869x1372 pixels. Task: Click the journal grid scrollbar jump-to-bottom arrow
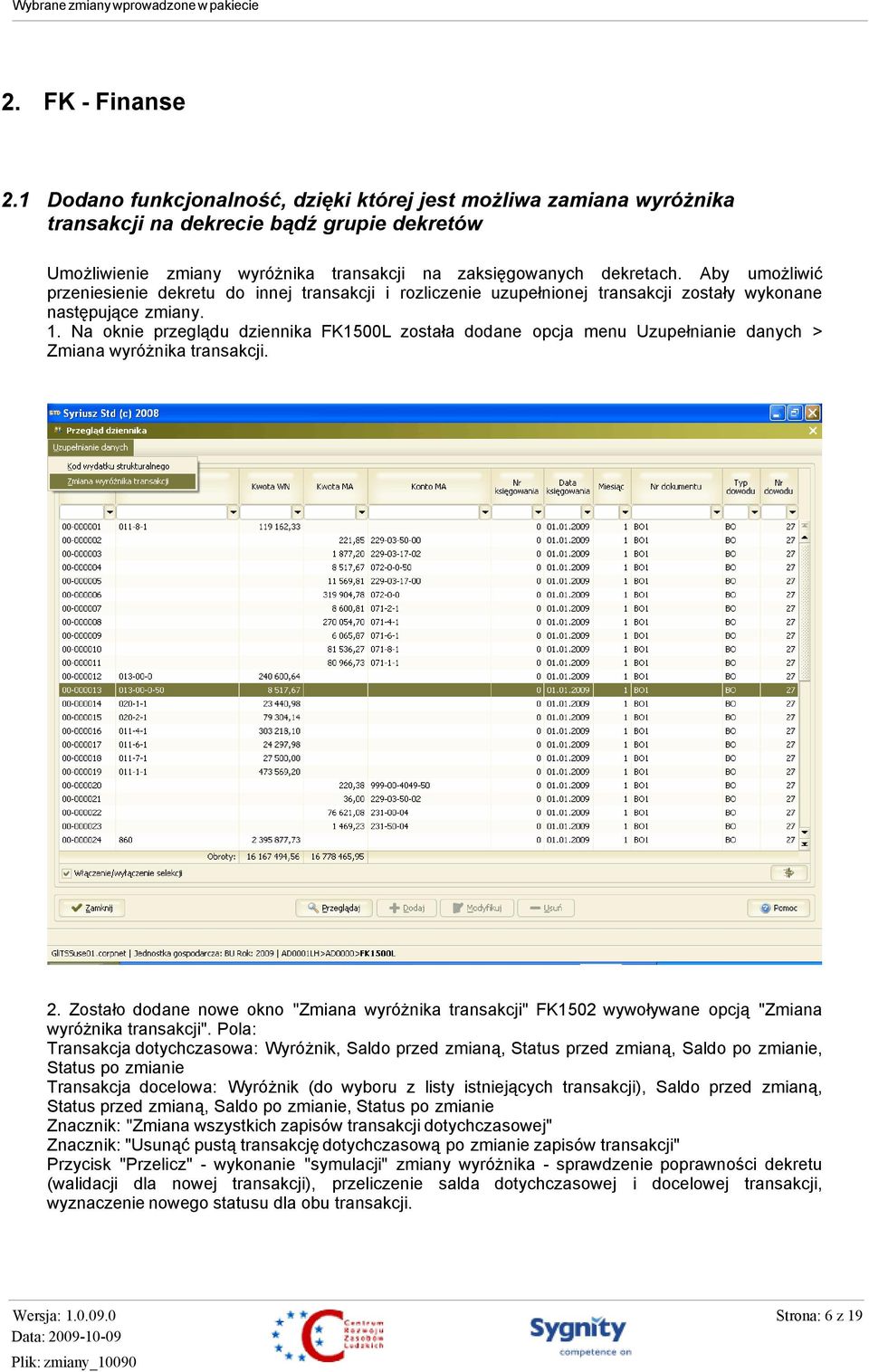805,844
